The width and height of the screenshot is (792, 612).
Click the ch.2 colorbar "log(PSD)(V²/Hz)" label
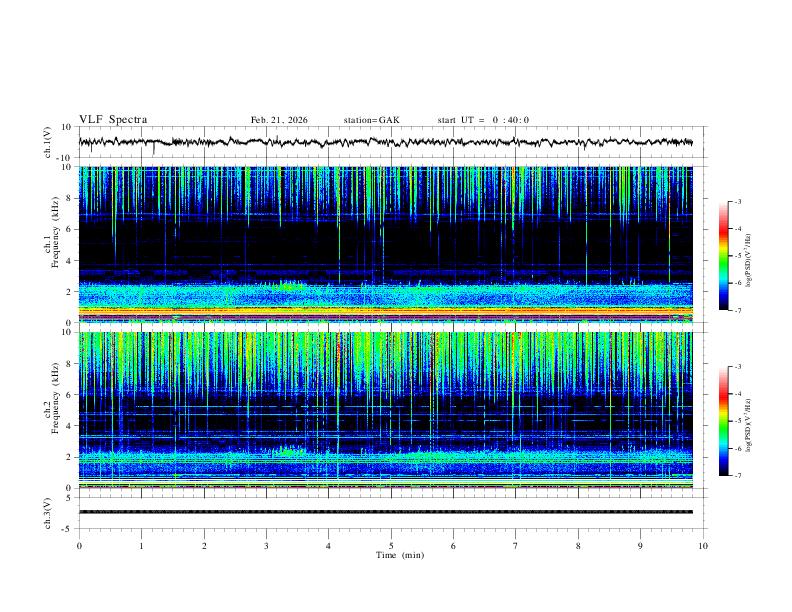[749, 425]
